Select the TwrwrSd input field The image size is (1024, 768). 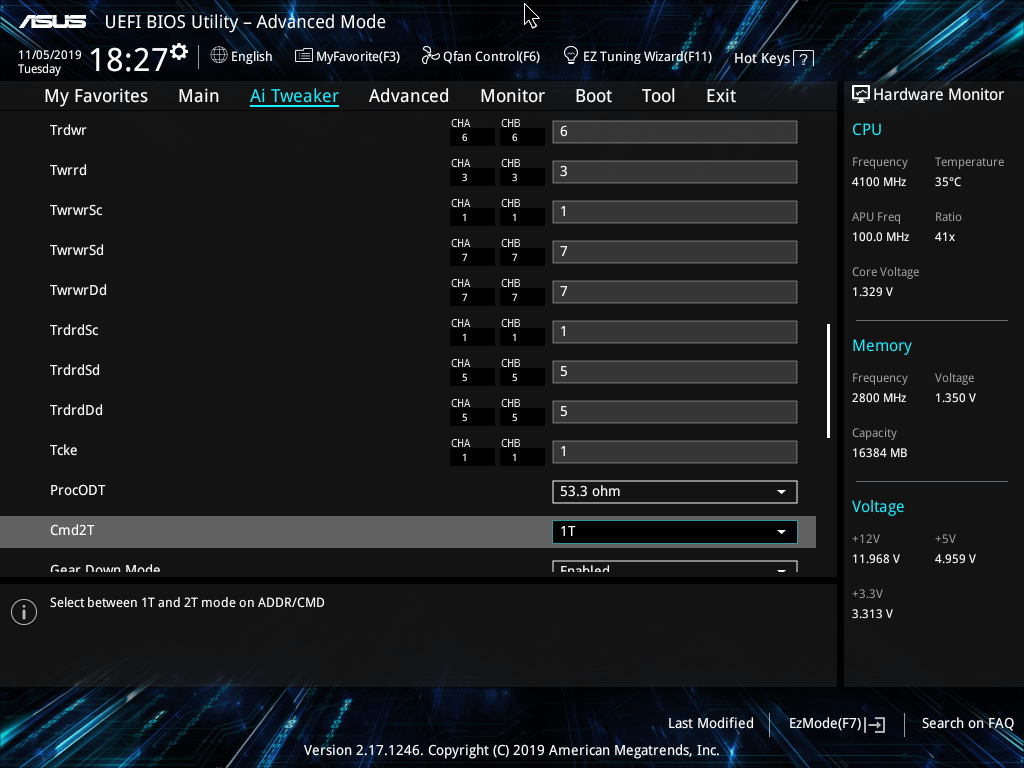click(x=675, y=252)
